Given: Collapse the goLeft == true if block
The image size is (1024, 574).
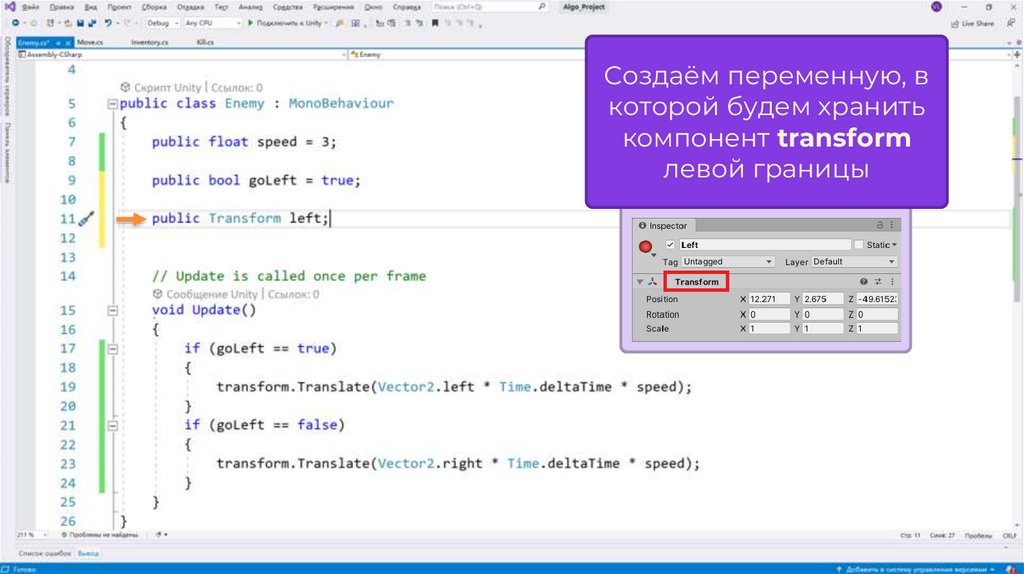Looking at the screenshot, I should tap(112, 349).
